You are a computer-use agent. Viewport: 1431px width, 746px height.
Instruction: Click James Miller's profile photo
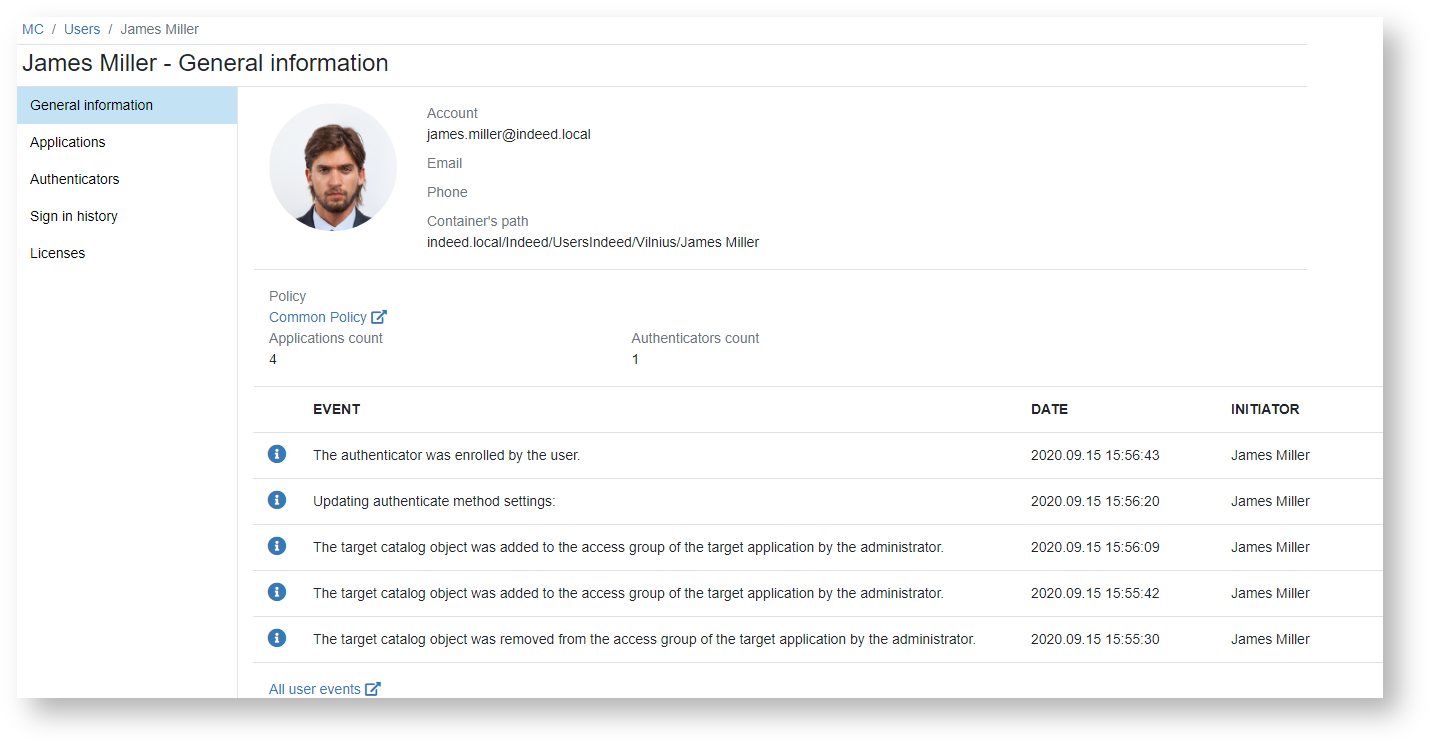click(x=333, y=167)
